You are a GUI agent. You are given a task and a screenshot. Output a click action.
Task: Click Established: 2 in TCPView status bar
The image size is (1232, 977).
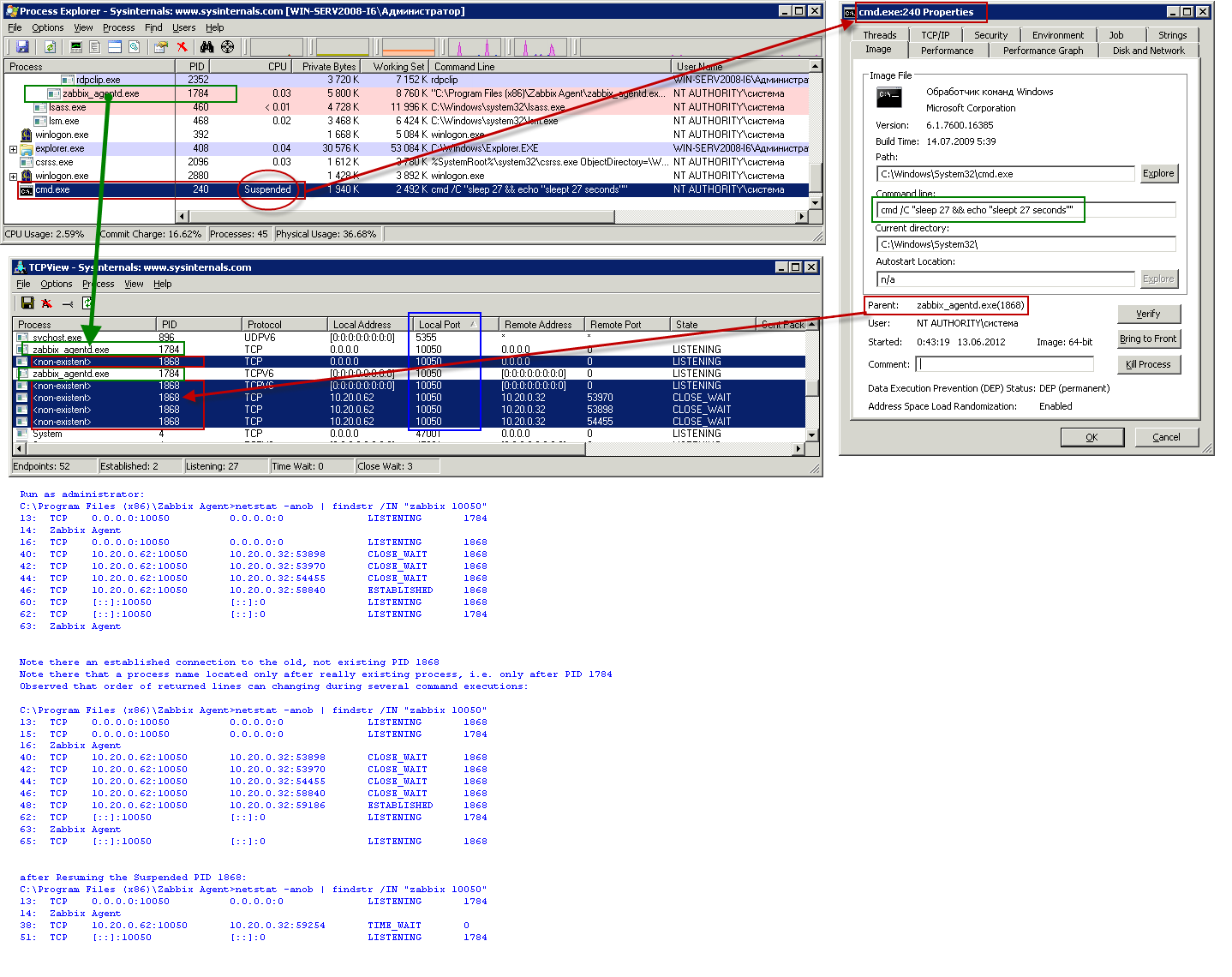pos(141,466)
